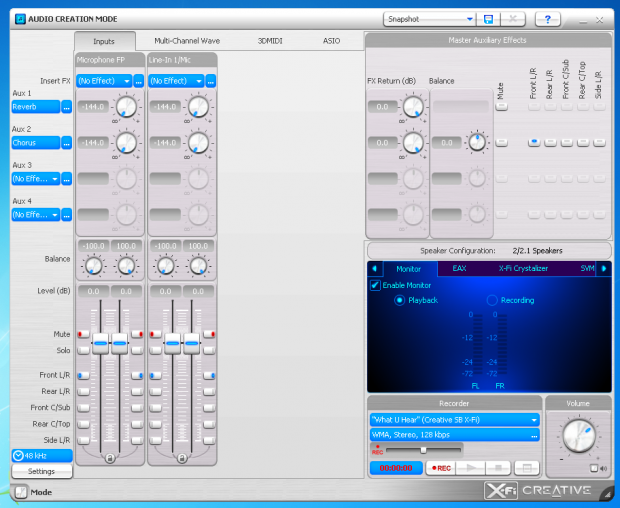Image resolution: width=620 pixels, height=508 pixels.
Task: Click the REC level slider handle
Action: (424, 450)
